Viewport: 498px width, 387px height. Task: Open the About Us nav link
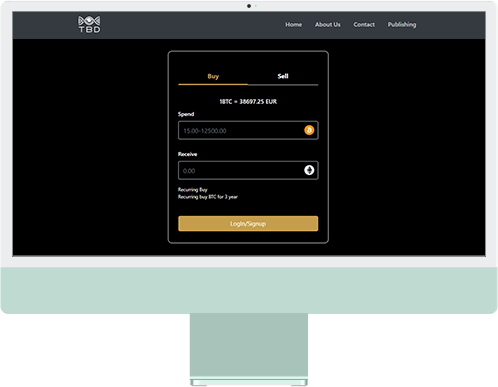click(328, 24)
